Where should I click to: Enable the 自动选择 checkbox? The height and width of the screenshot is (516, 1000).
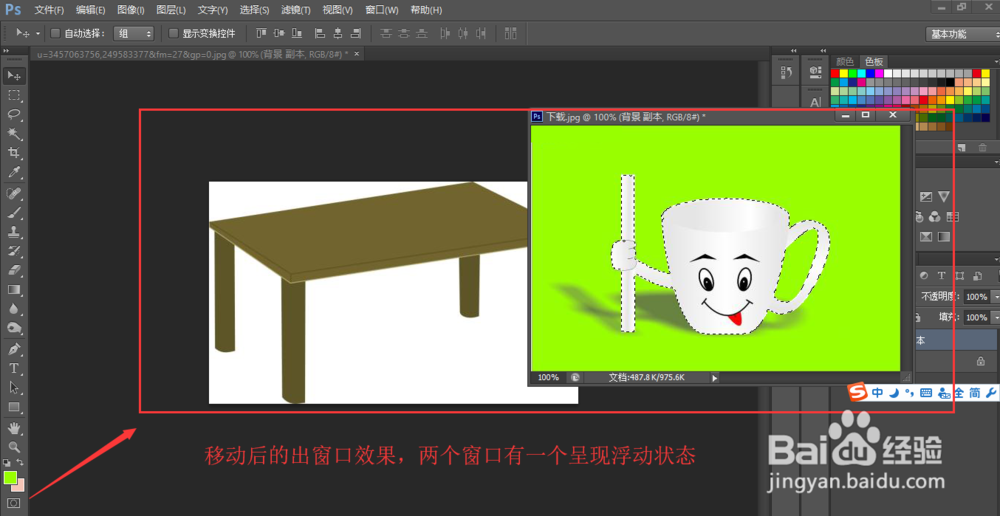pyautogui.click(x=55, y=33)
